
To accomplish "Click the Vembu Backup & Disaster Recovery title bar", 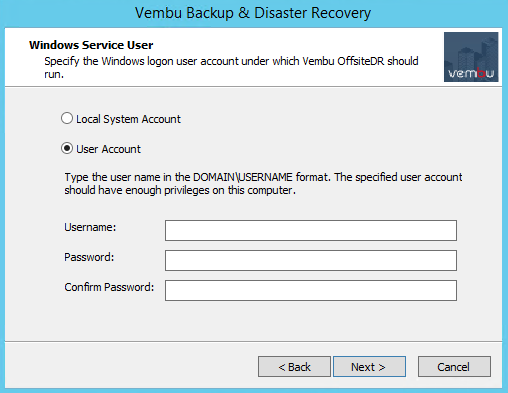I will 253,13.
